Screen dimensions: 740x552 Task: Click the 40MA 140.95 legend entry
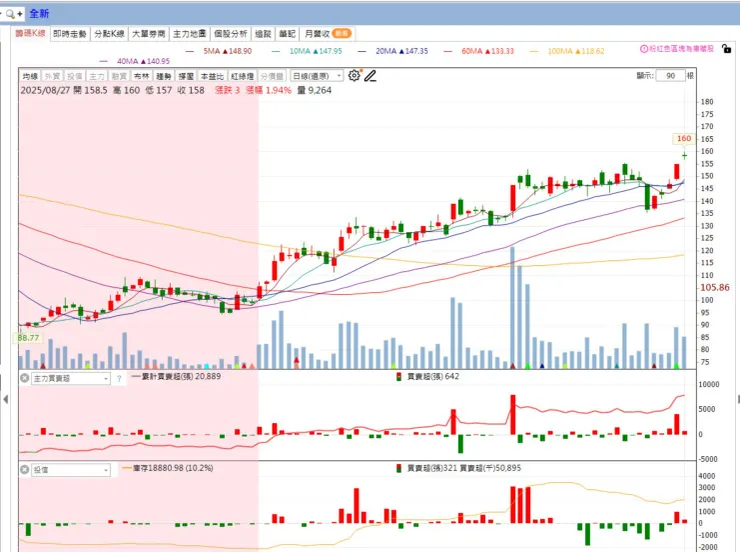[135, 61]
